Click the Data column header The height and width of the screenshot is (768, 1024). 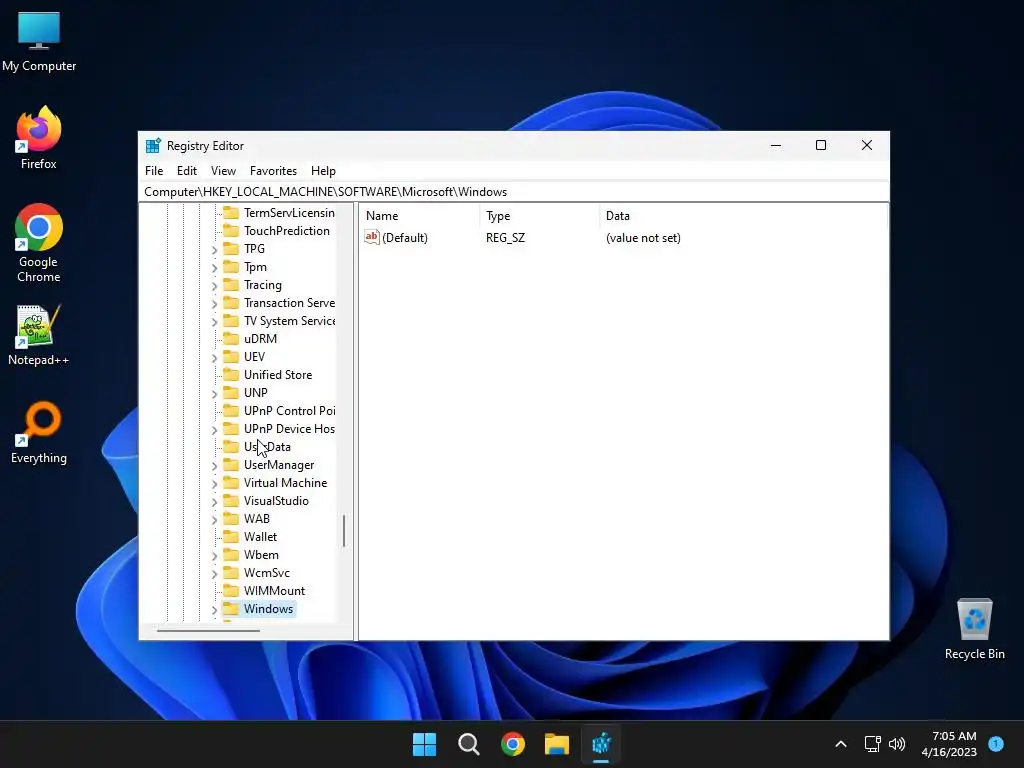743,216
